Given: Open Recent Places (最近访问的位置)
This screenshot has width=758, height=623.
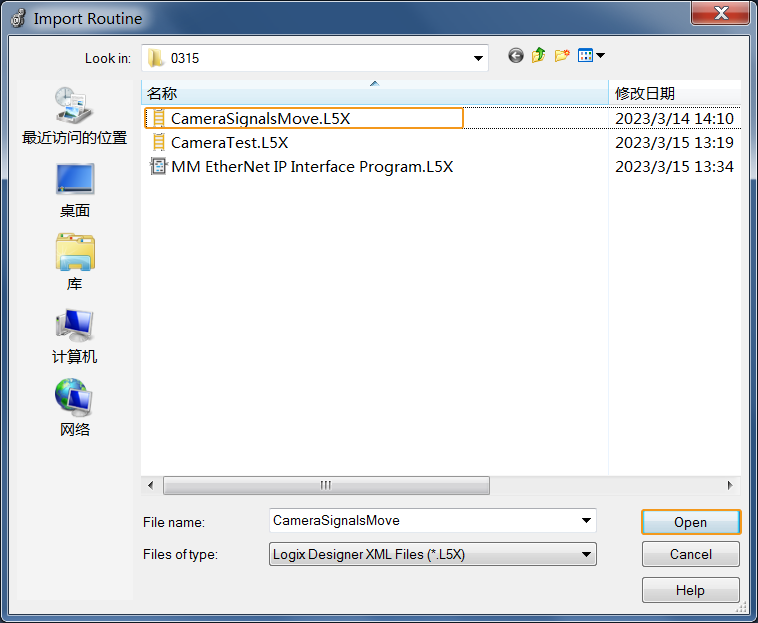Looking at the screenshot, I should click(x=74, y=116).
